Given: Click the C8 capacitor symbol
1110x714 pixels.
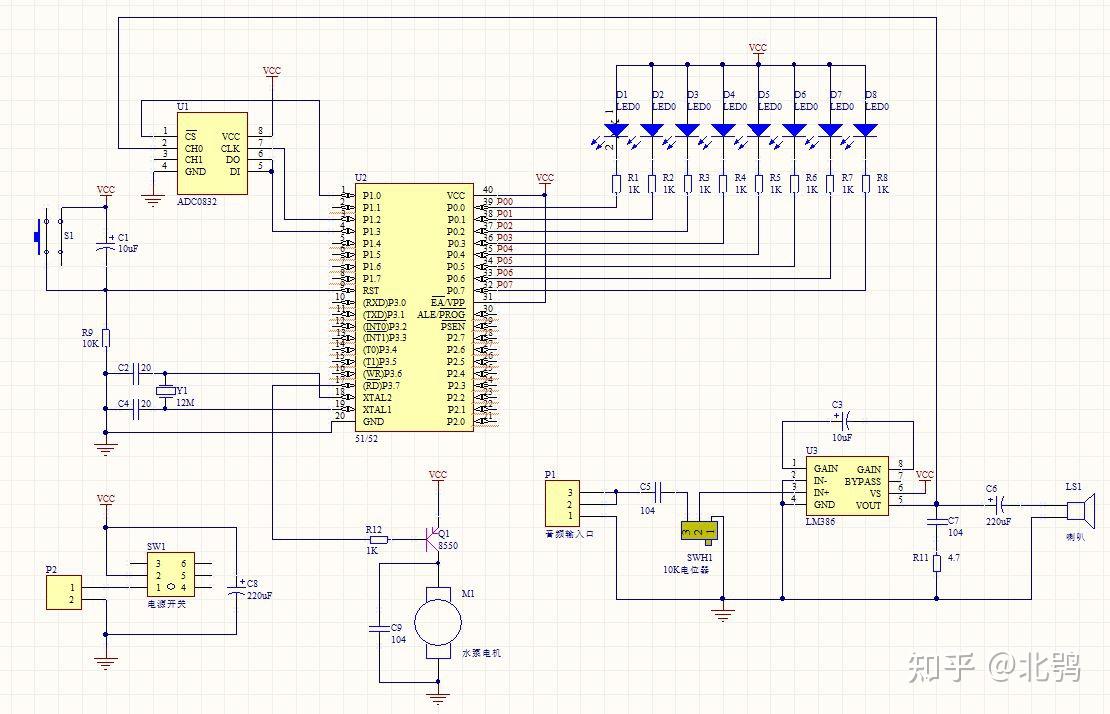Looking at the screenshot, I should (x=236, y=588).
